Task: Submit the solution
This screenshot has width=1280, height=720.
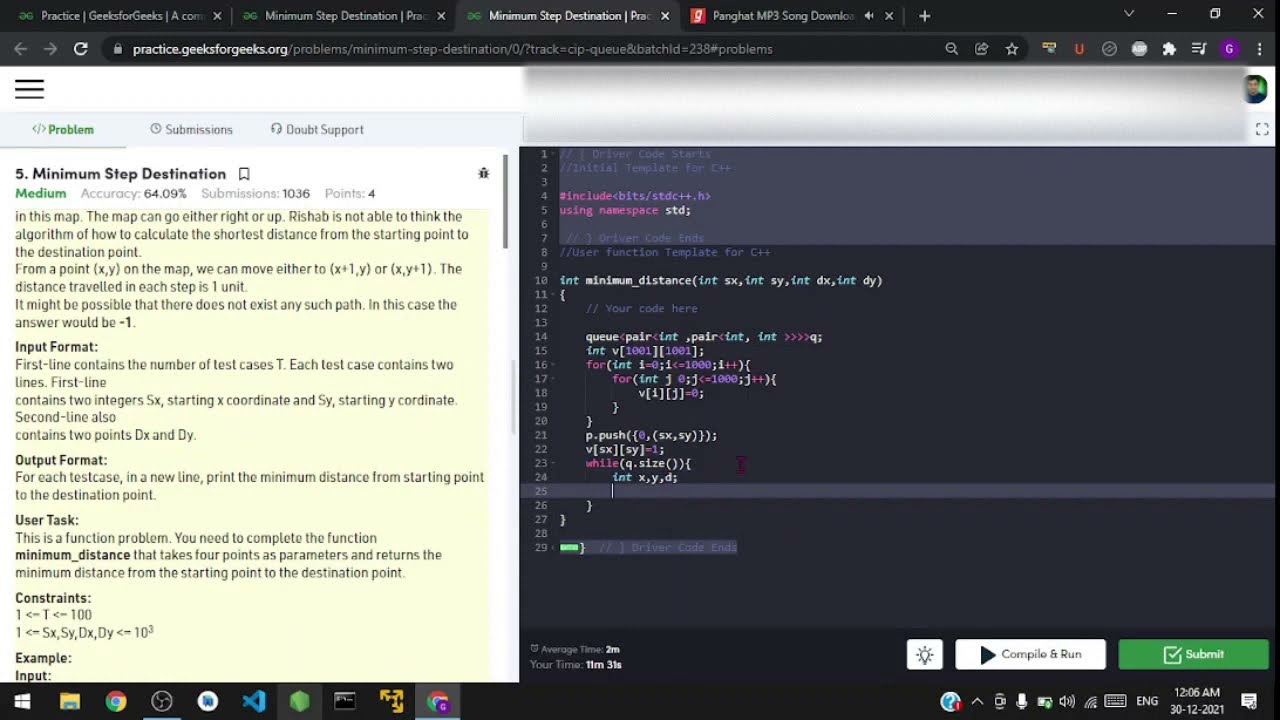Action: [1194, 655]
